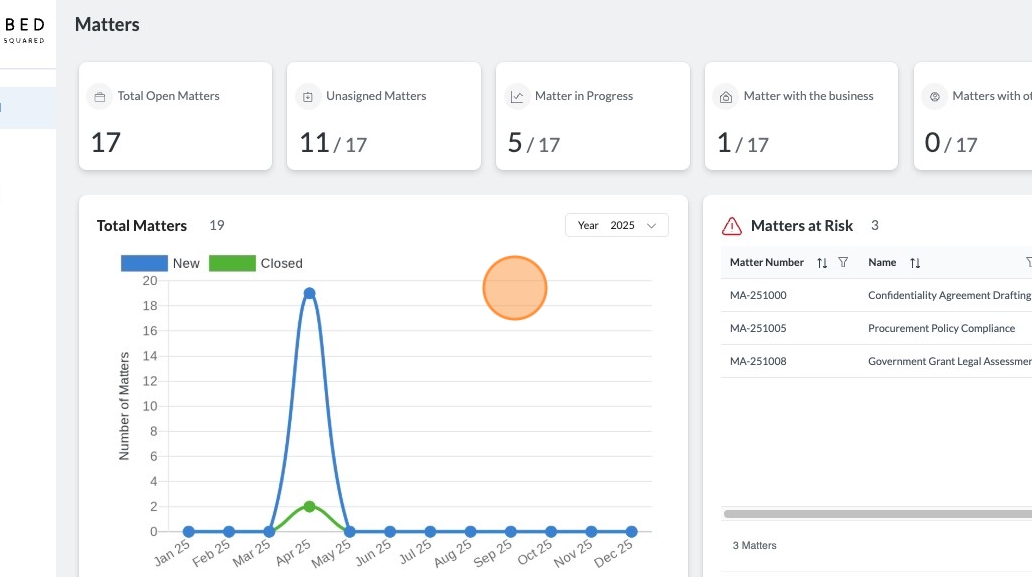1032x577 pixels.
Task: Click the Matter with the business icon
Action: point(725,97)
